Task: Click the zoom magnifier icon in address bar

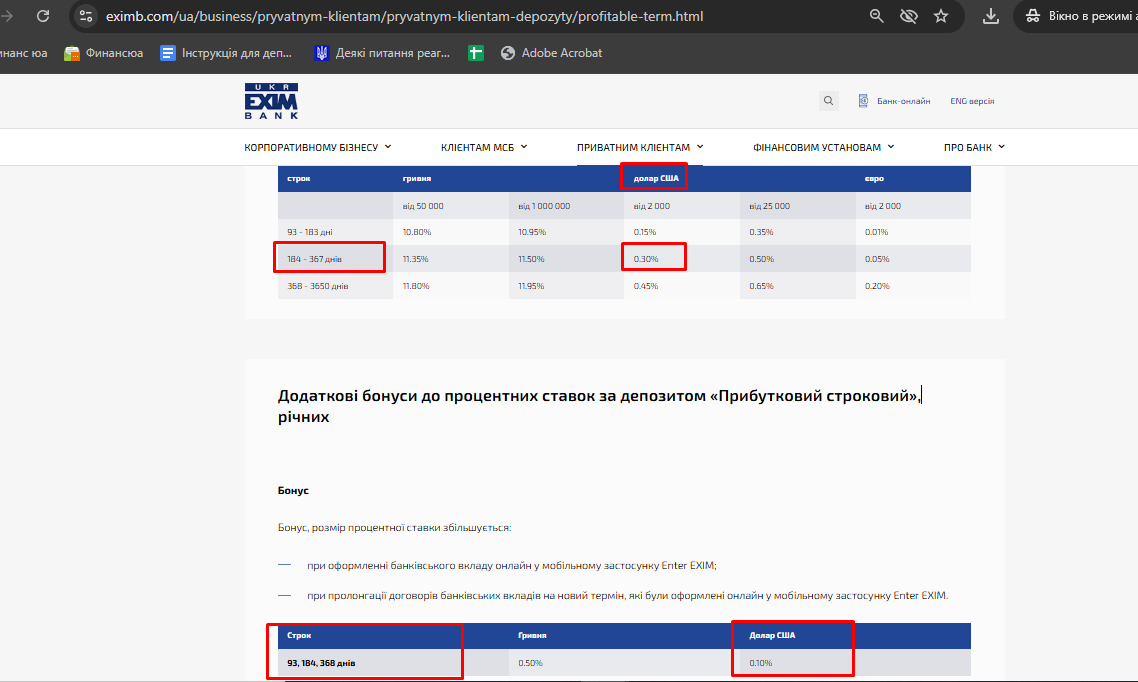Action: pyautogui.click(x=877, y=16)
